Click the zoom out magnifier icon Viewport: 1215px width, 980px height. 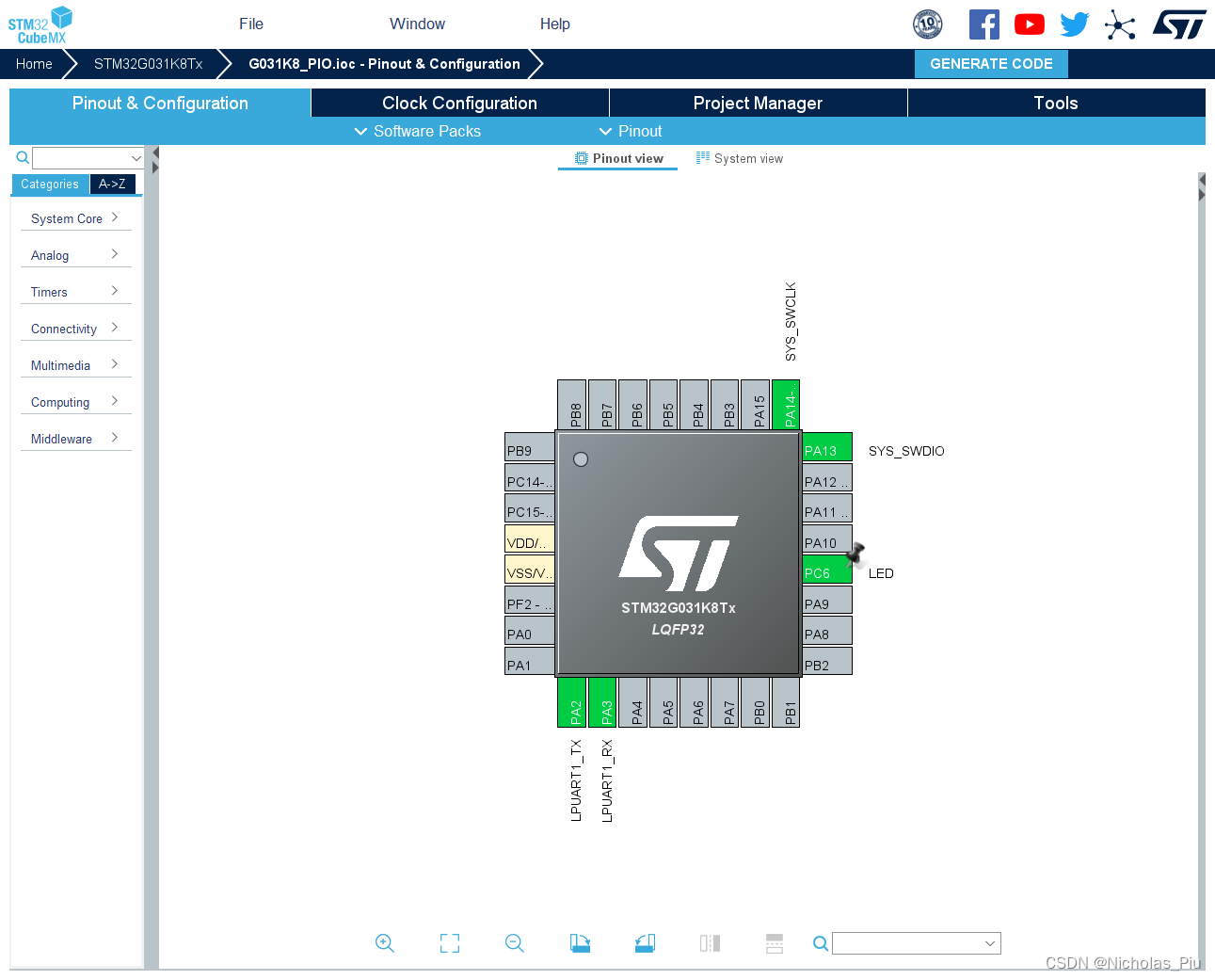pyautogui.click(x=515, y=943)
